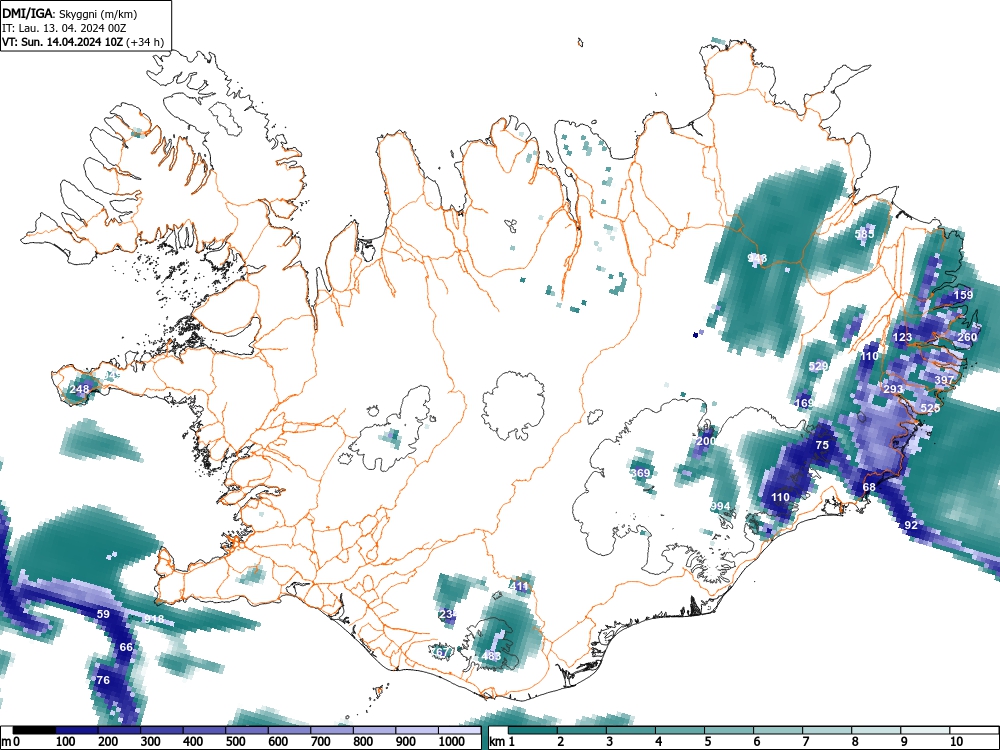Click the 585 value on the map
The image size is (1000, 750).
865,234
